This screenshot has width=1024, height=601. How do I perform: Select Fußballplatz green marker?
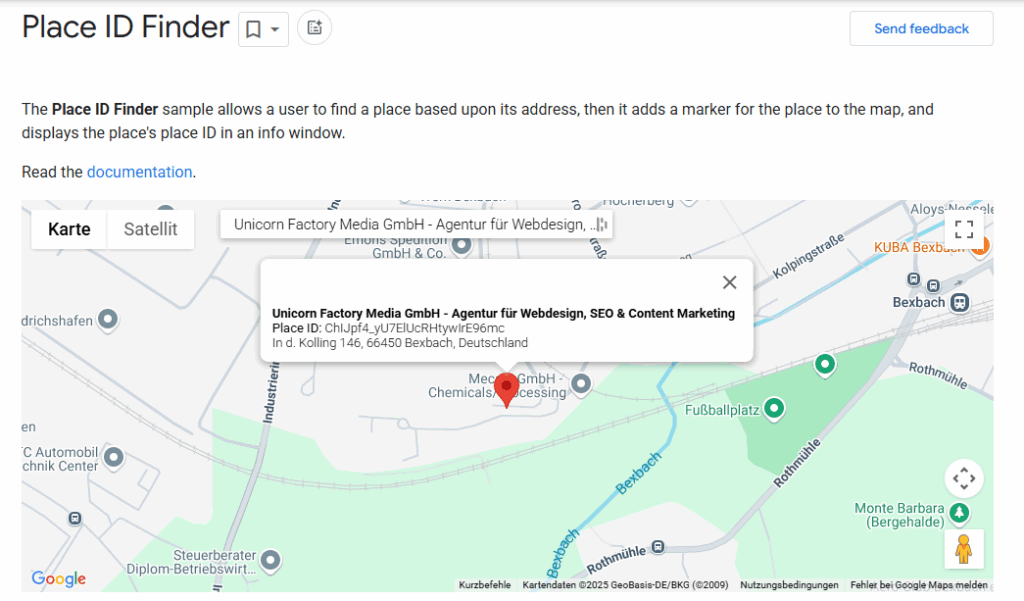click(774, 409)
